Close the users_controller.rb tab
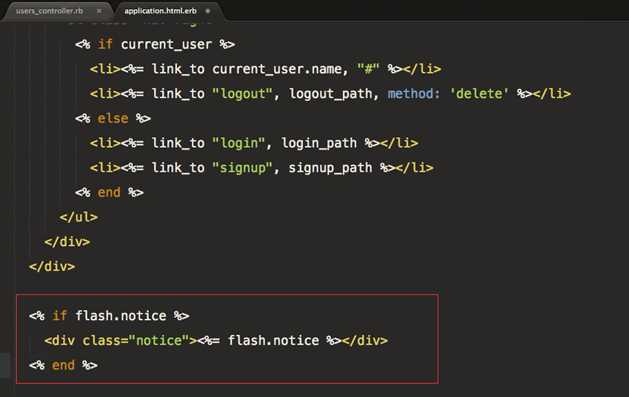 [x=99, y=11]
